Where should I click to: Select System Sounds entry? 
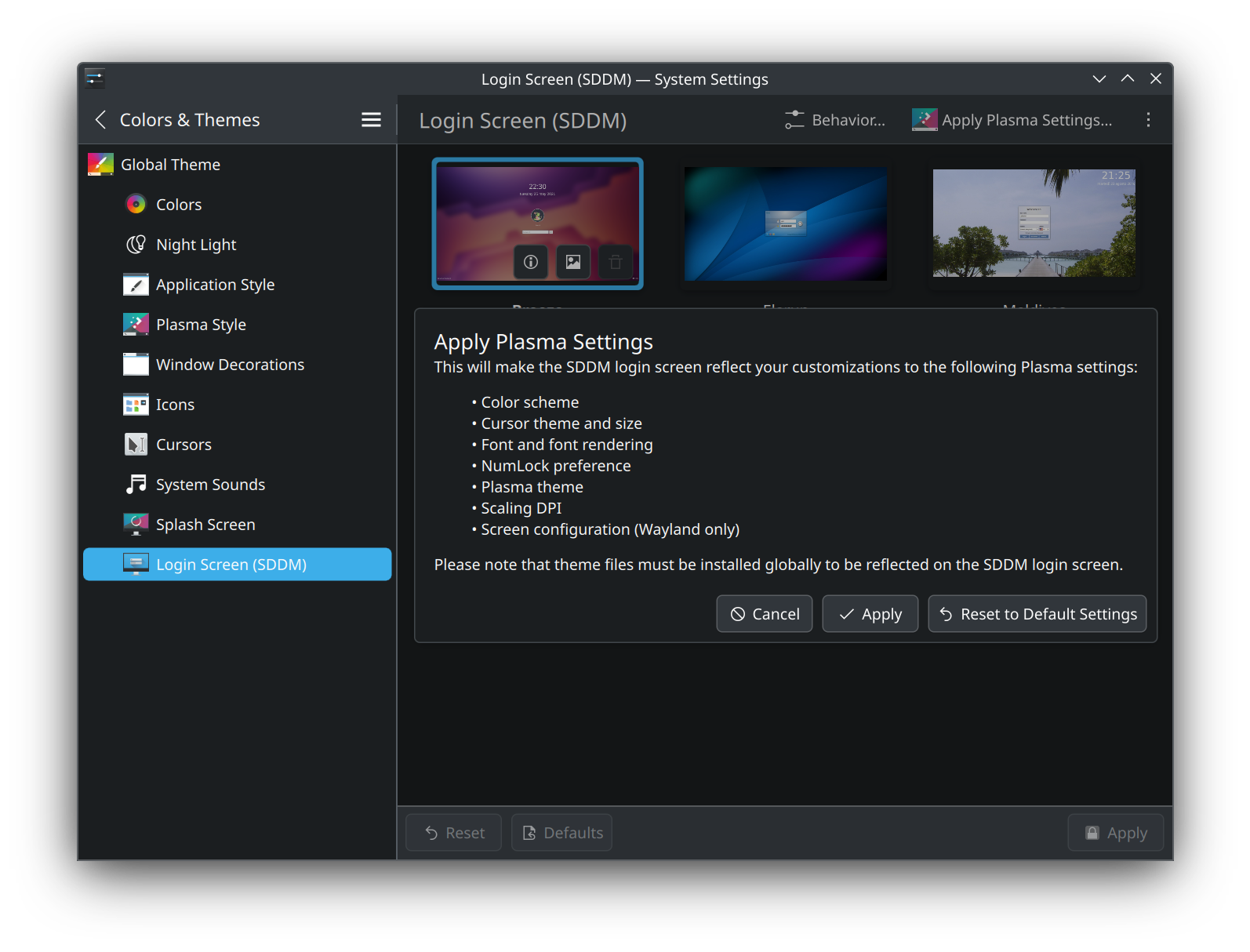click(x=237, y=485)
